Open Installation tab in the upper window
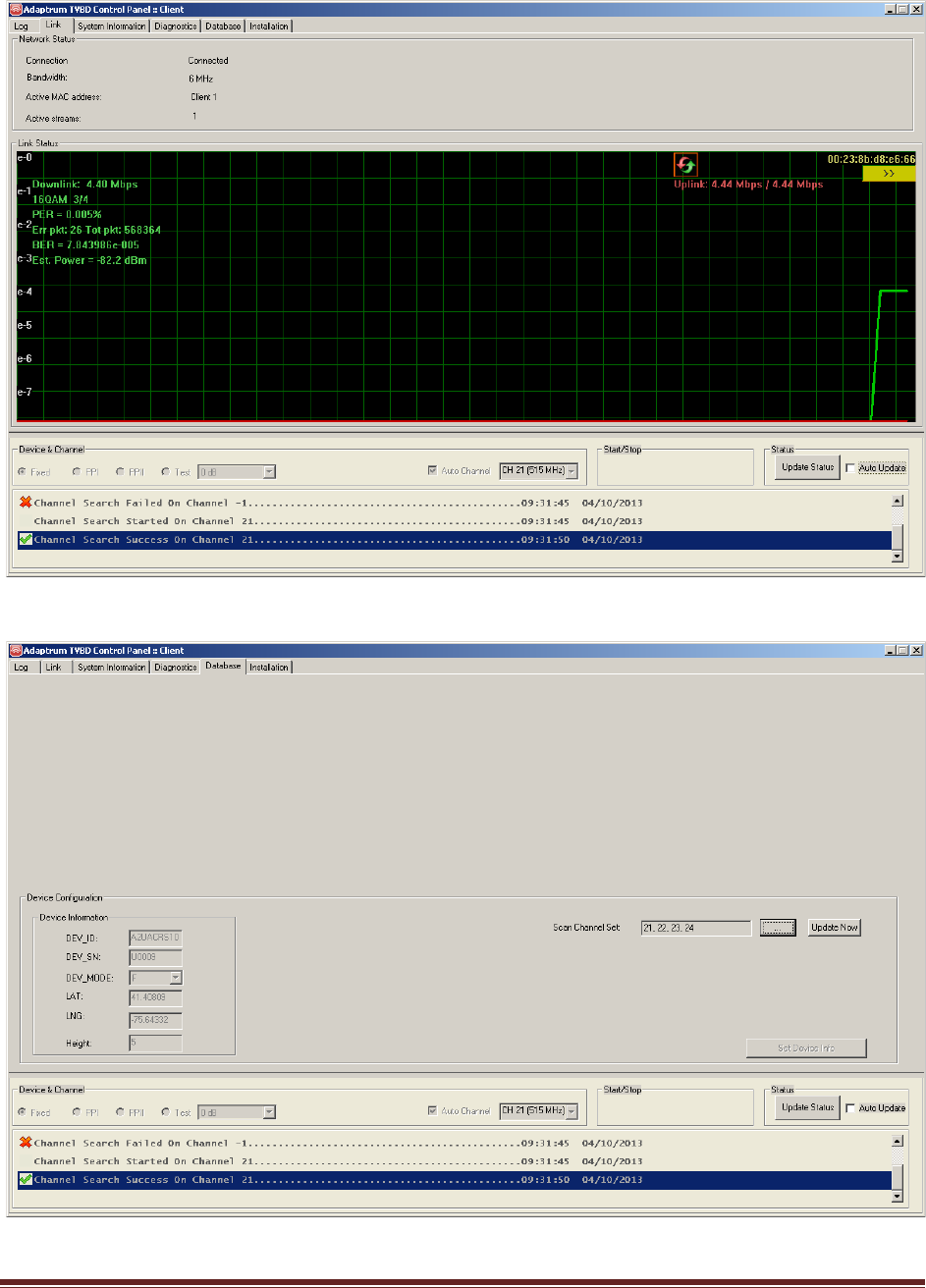This screenshot has height=1288, width=926. [269, 27]
